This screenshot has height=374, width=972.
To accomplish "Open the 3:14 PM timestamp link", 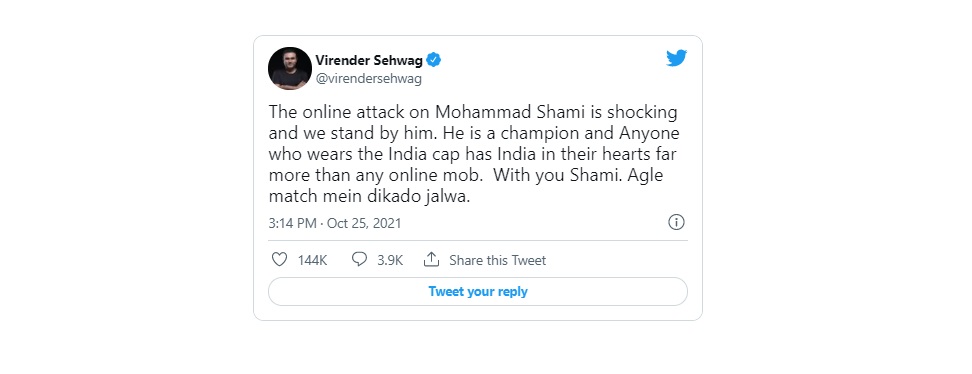I will [293, 223].
